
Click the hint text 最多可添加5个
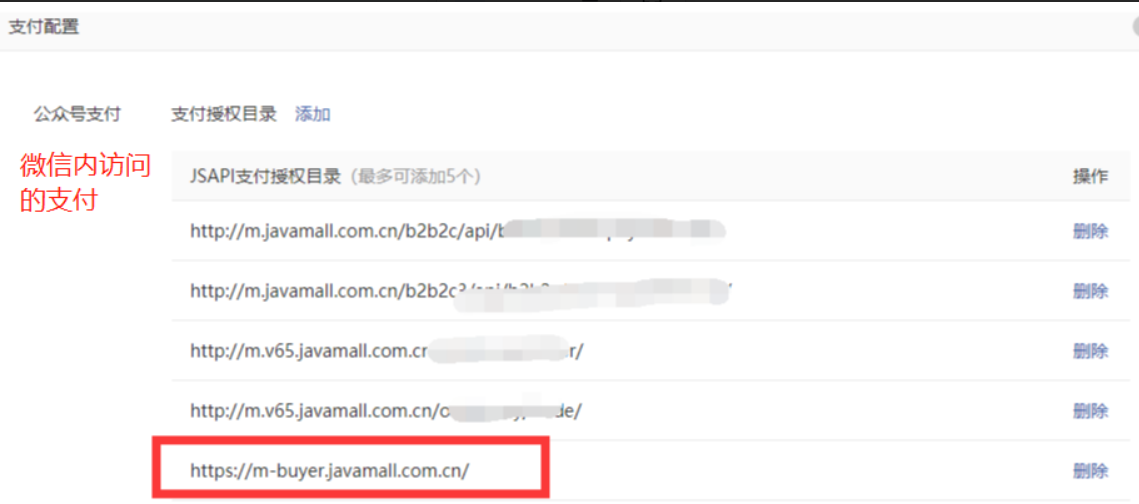415,176
